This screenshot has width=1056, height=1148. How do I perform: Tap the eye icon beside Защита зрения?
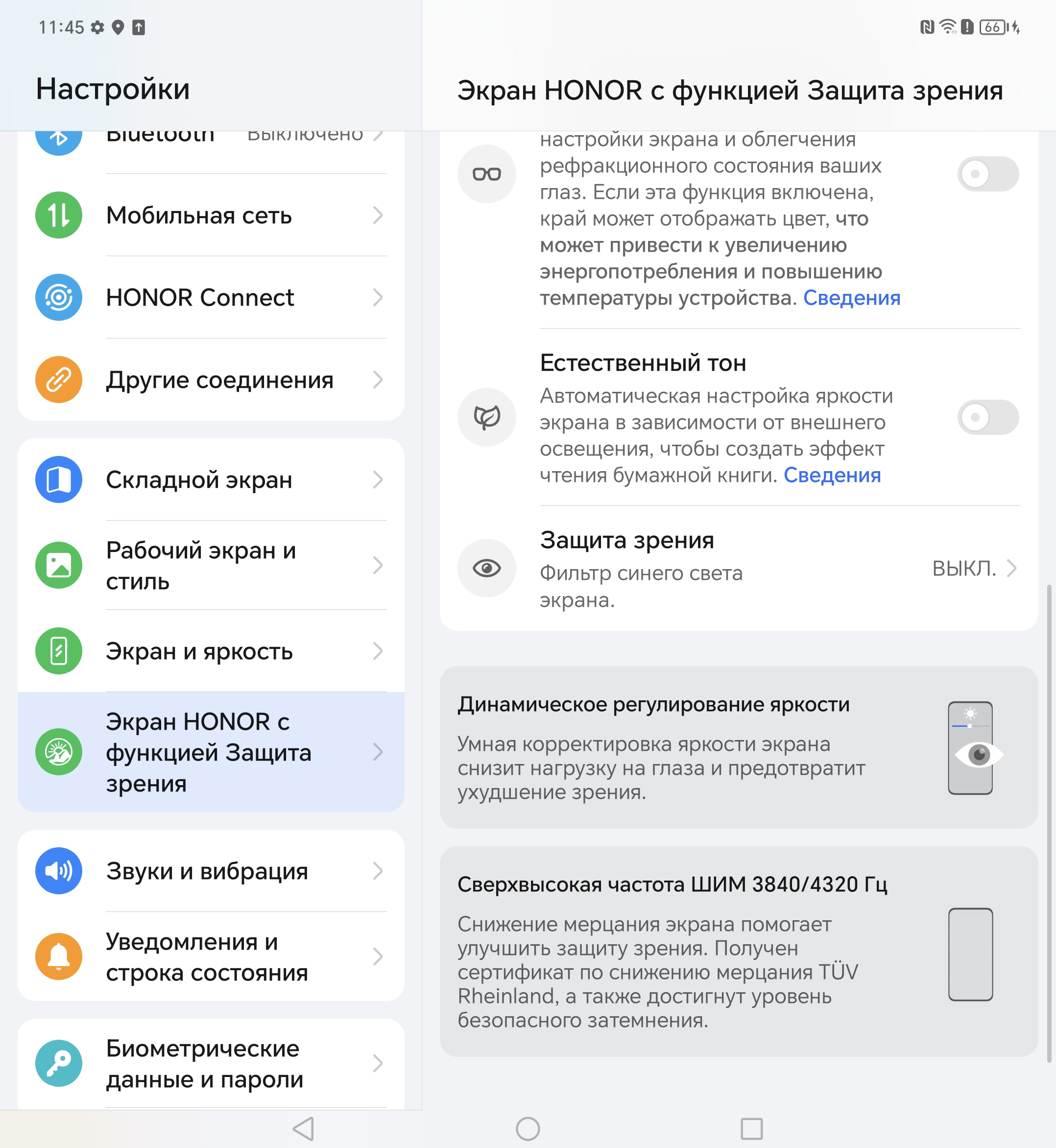tap(487, 568)
